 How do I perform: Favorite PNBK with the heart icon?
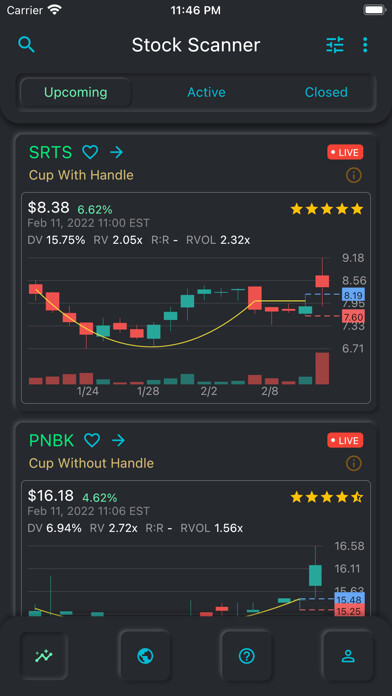[x=92, y=440]
